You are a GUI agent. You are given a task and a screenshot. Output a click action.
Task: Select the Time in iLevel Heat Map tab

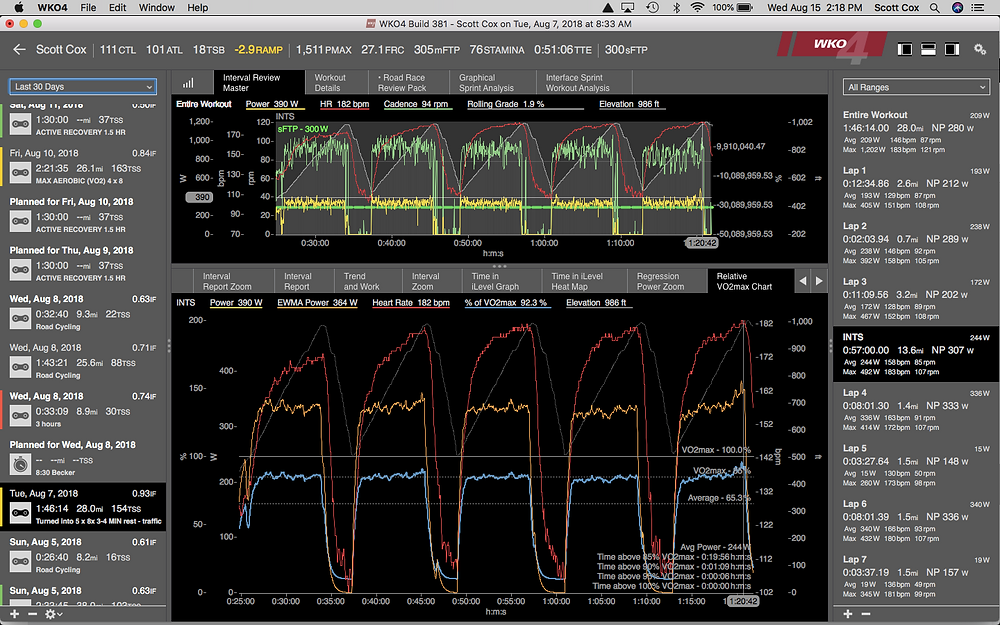[x=584, y=281]
